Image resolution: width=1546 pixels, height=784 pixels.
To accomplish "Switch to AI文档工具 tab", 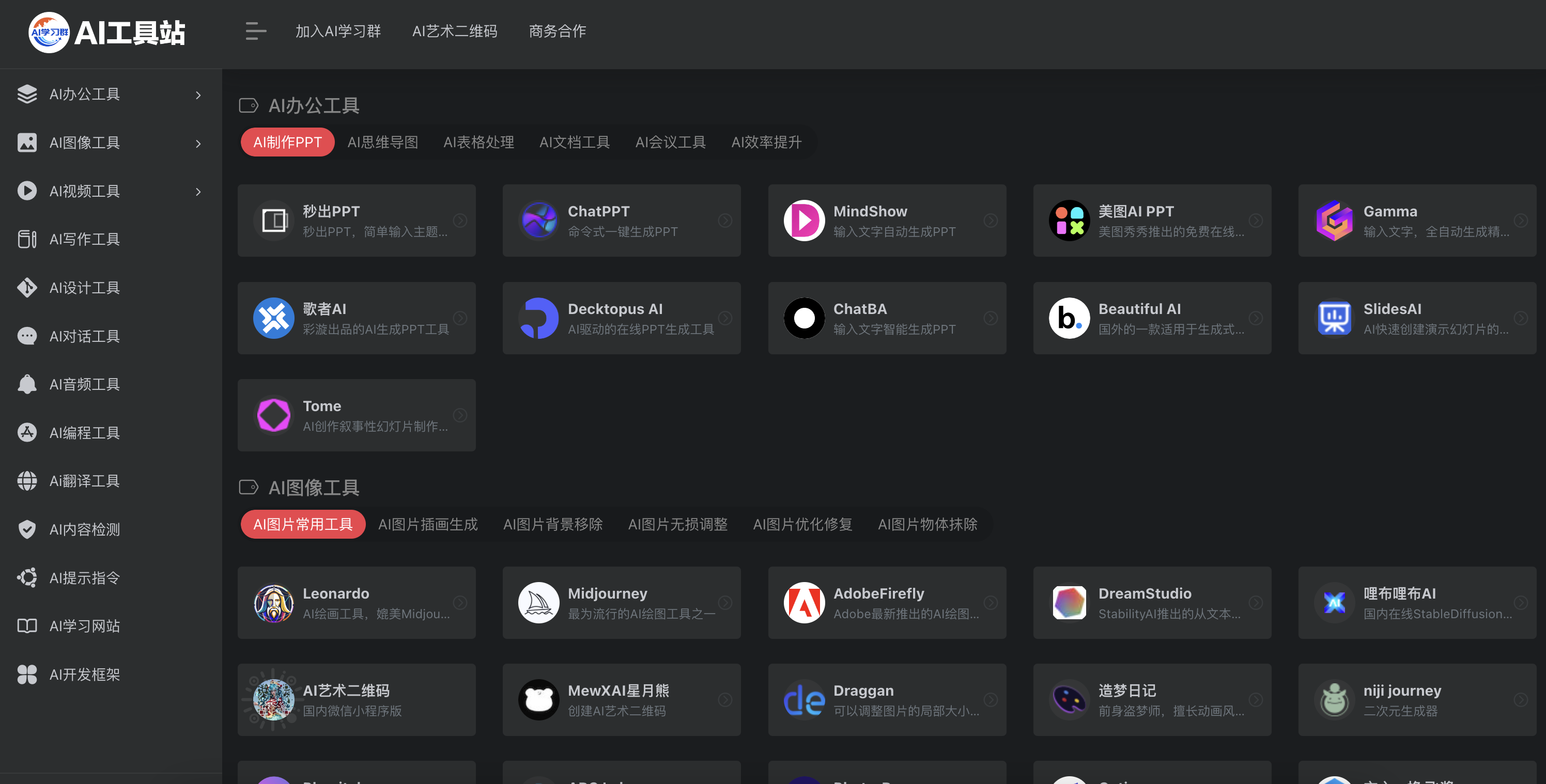I will [575, 142].
